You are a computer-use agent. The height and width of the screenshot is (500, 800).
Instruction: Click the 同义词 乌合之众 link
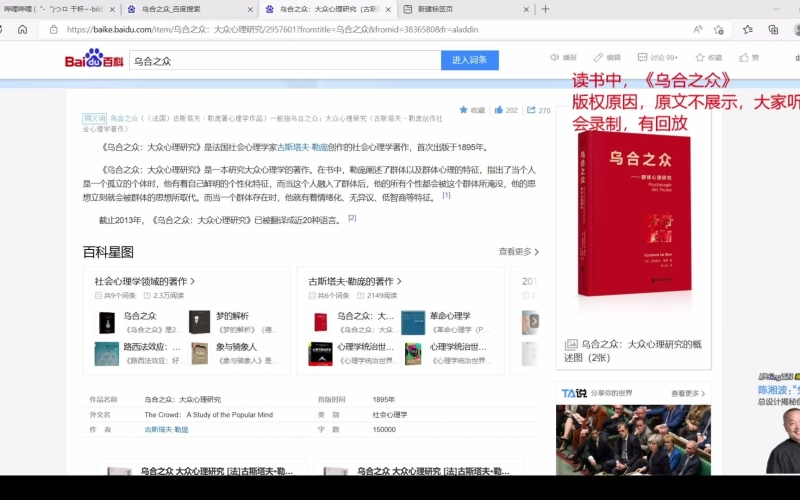(x=124, y=118)
